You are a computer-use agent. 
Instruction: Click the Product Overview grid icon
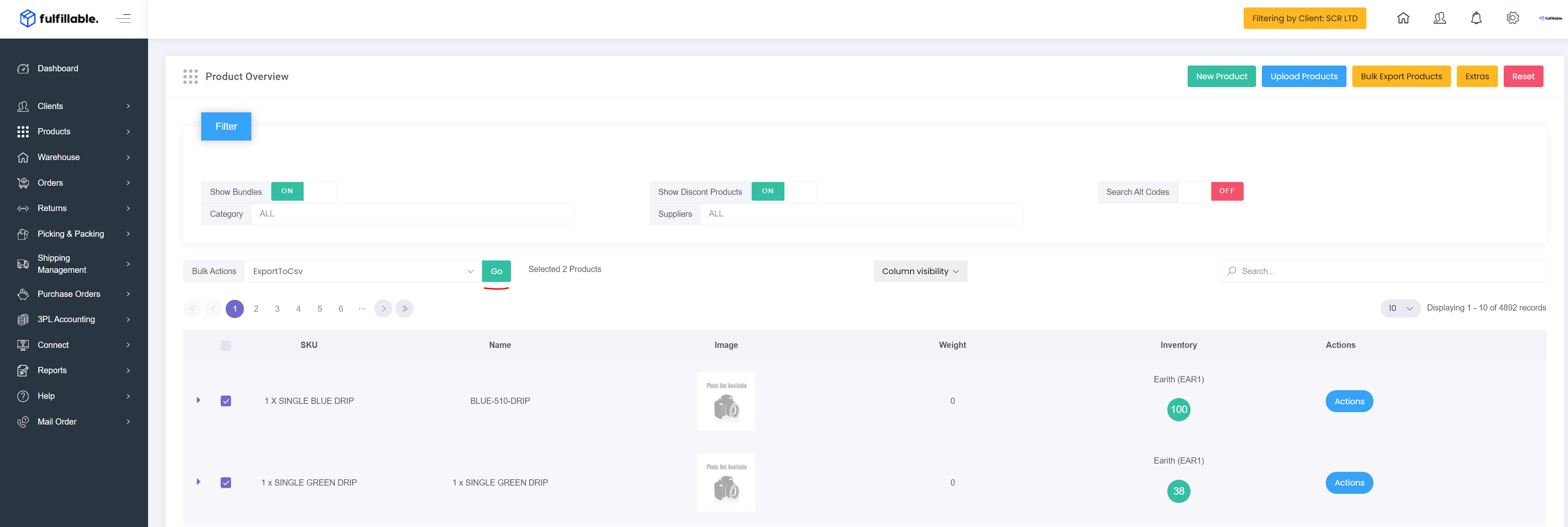[190, 77]
